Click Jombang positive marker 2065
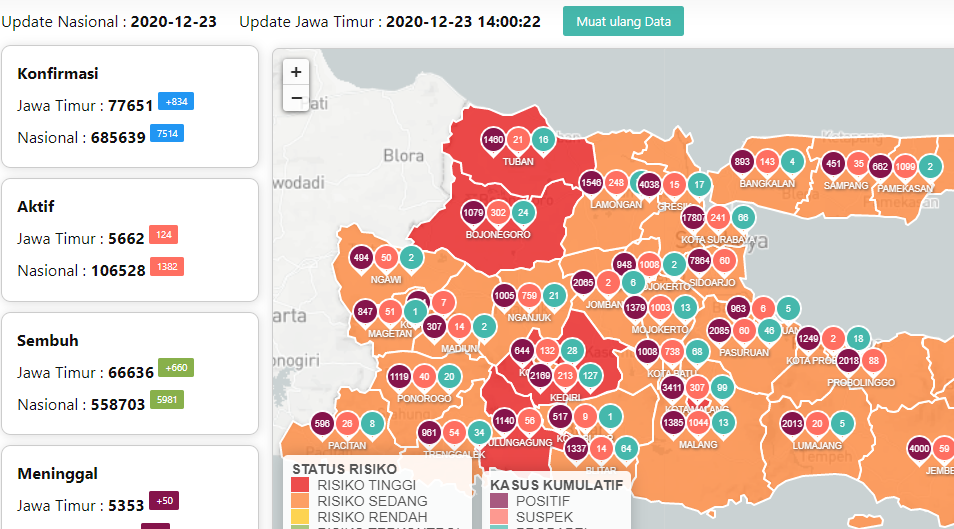954x529 pixels. coord(583,282)
